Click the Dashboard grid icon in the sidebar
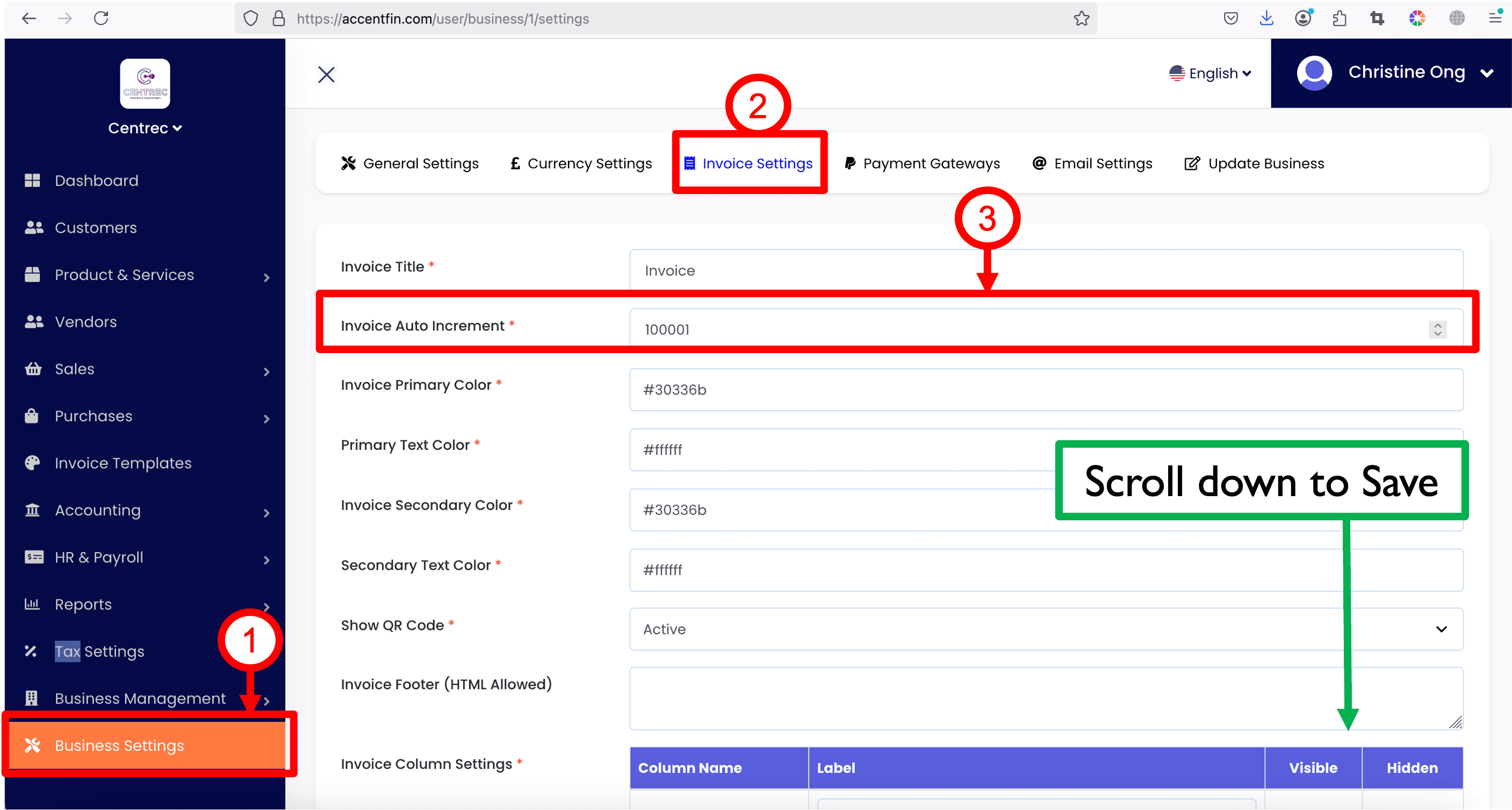 click(x=32, y=180)
